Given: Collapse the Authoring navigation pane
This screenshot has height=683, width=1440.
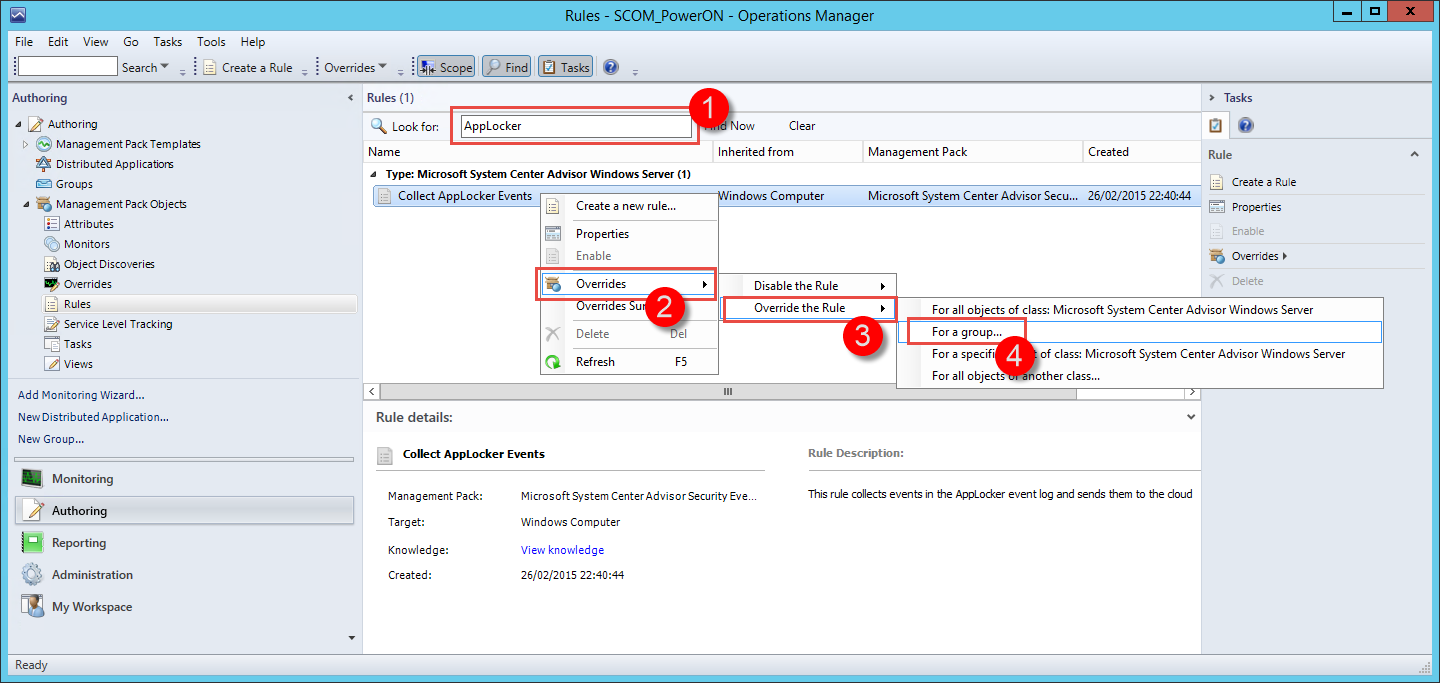Looking at the screenshot, I should coord(351,97).
